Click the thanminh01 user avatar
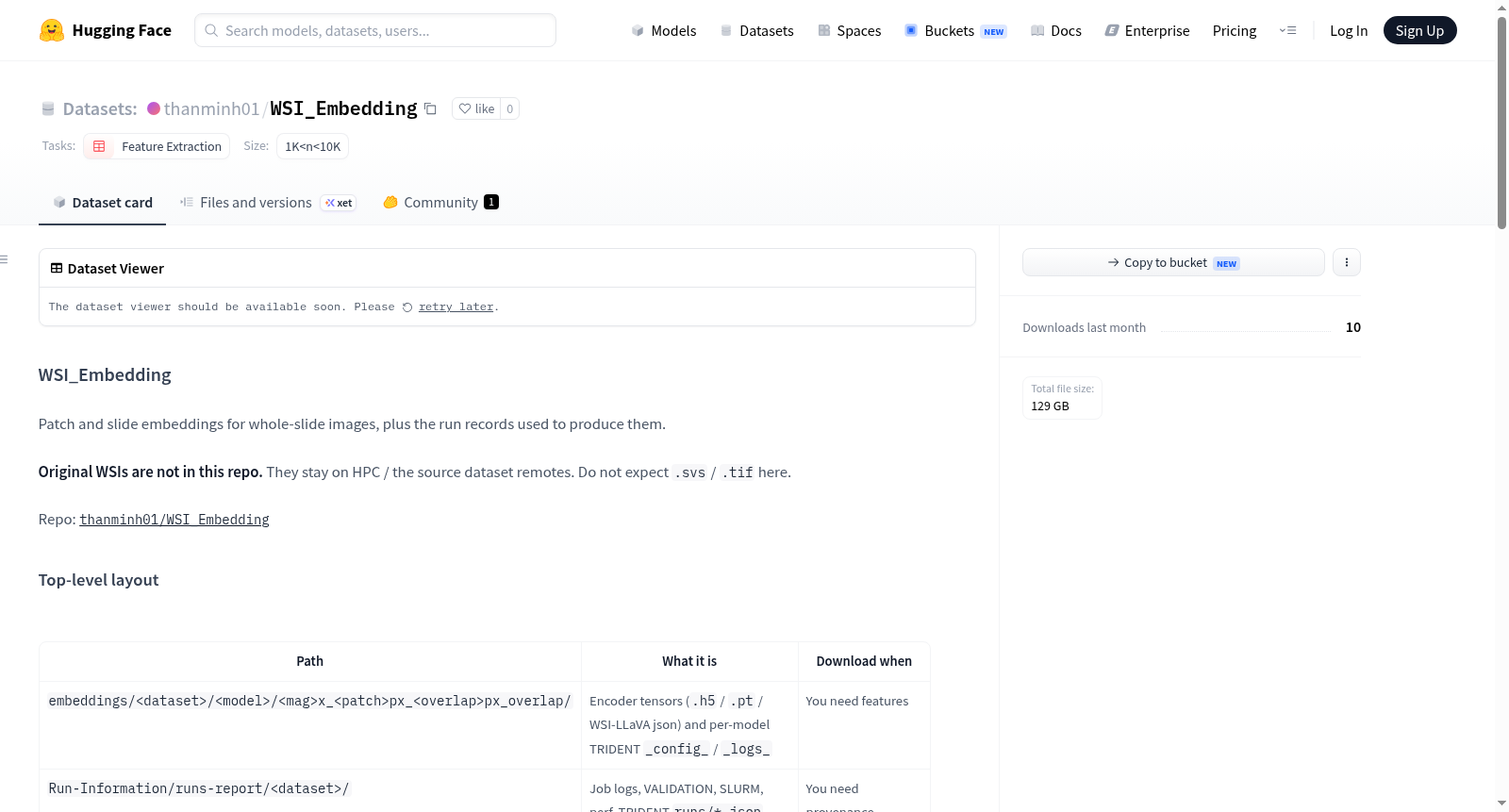Image resolution: width=1509 pixels, height=812 pixels. 154,108
